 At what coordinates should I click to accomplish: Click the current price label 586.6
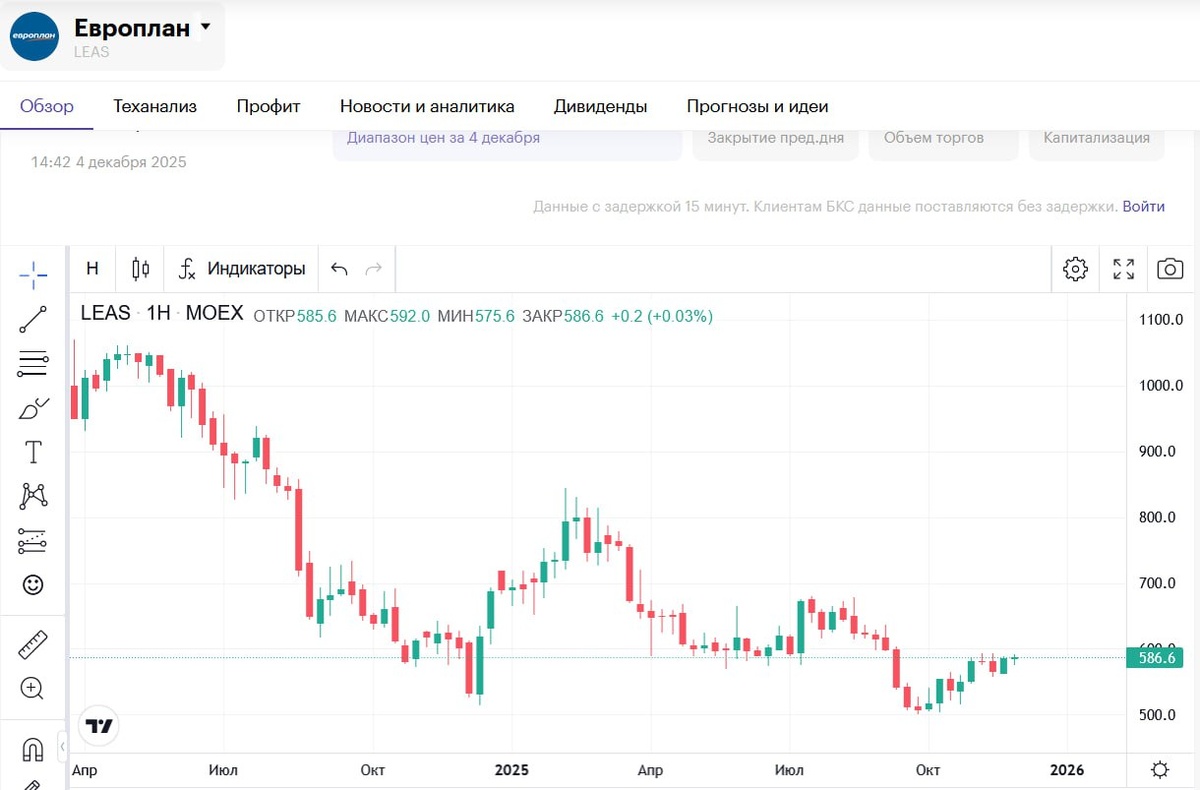[1155, 657]
